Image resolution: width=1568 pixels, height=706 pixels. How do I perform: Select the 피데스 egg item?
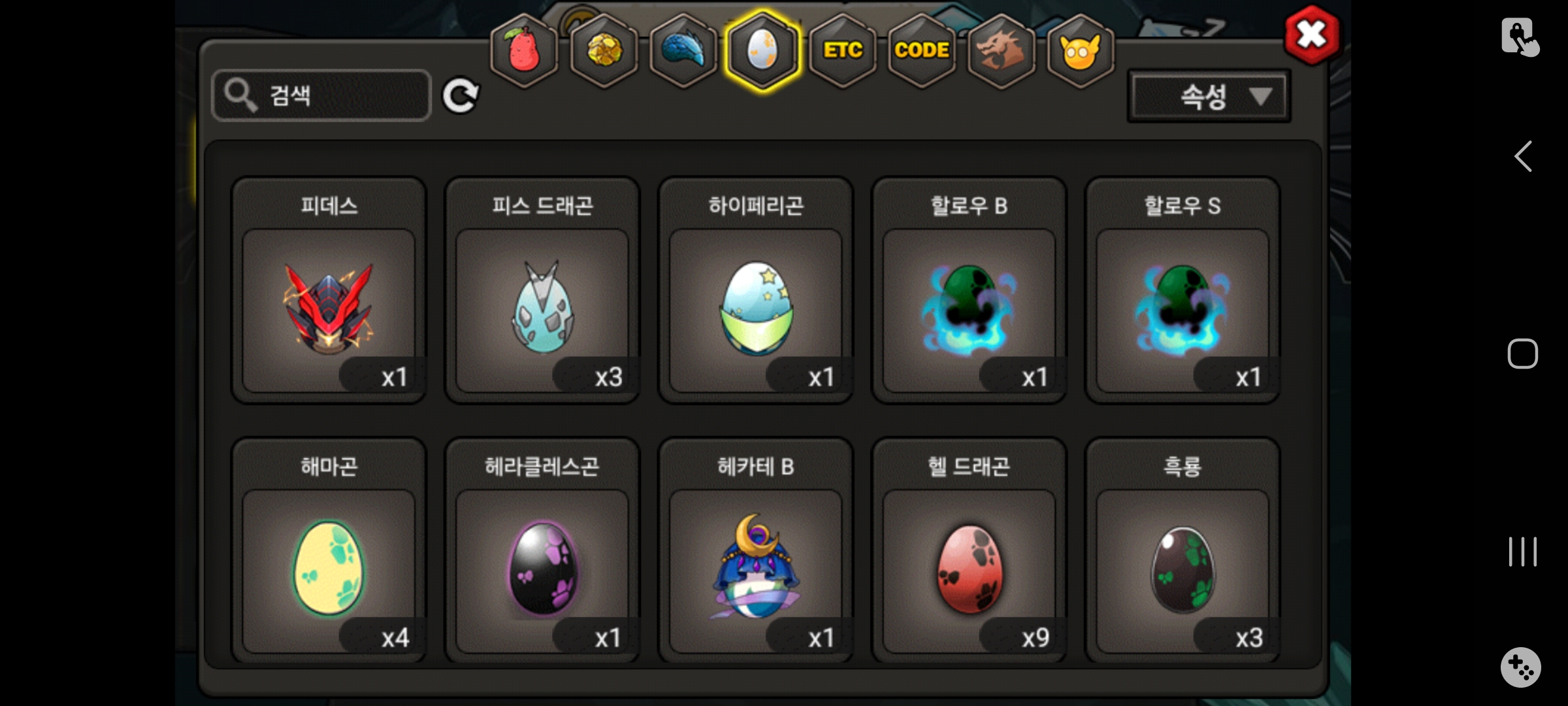point(329,290)
